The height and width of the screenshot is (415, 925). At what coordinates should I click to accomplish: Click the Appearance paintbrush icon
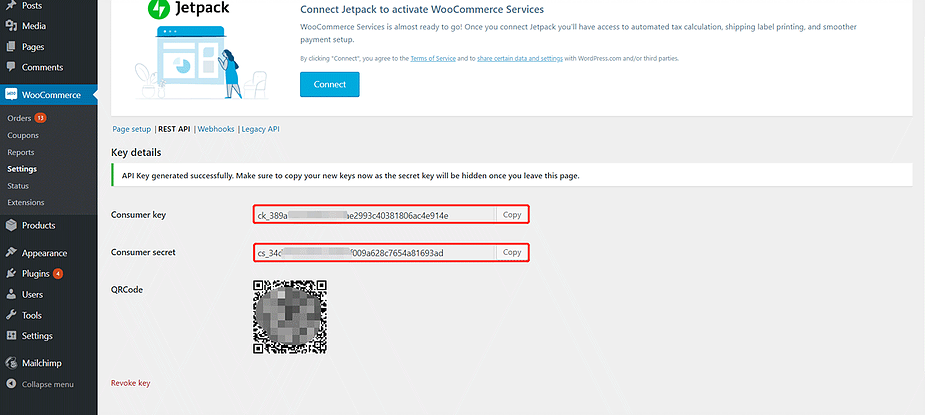point(11,253)
